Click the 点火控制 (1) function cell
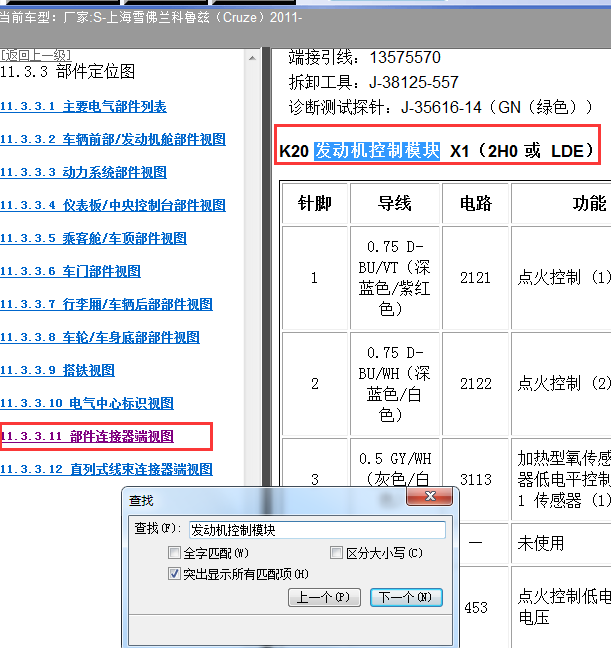 tap(561, 278)
